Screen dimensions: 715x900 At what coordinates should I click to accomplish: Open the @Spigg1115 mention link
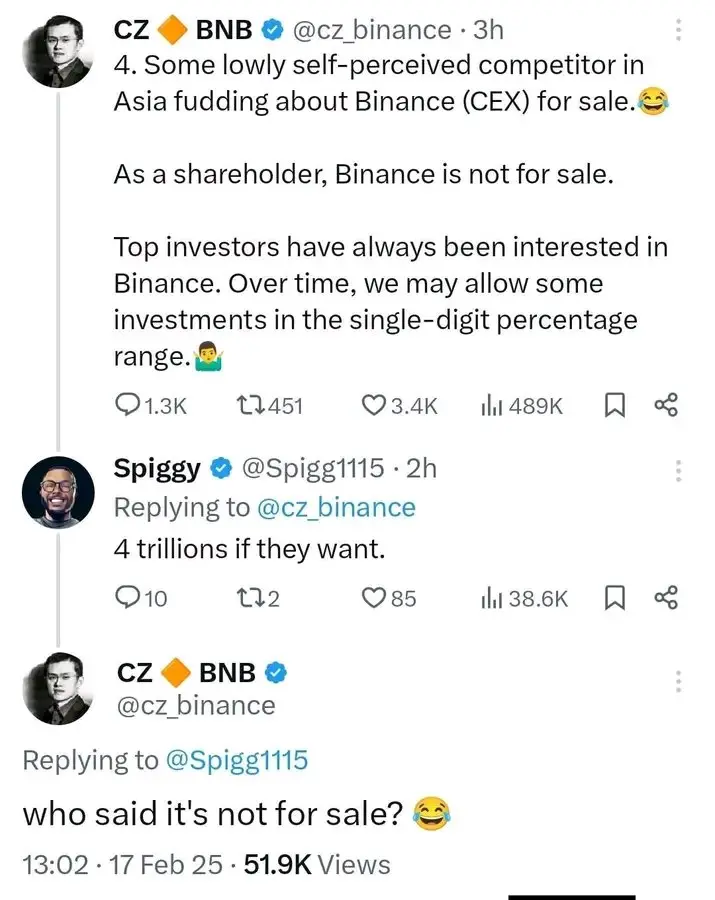pos(236,760)
